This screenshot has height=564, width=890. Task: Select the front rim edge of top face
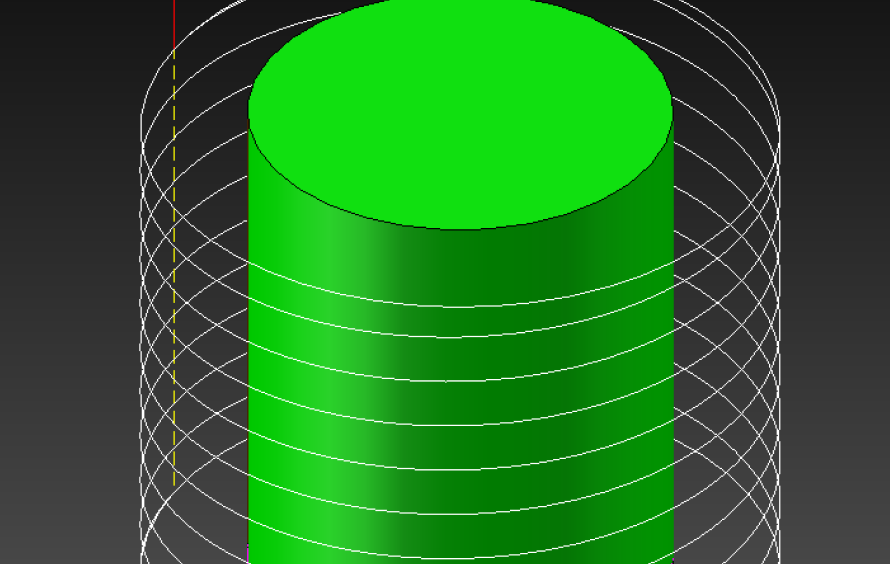460,229
